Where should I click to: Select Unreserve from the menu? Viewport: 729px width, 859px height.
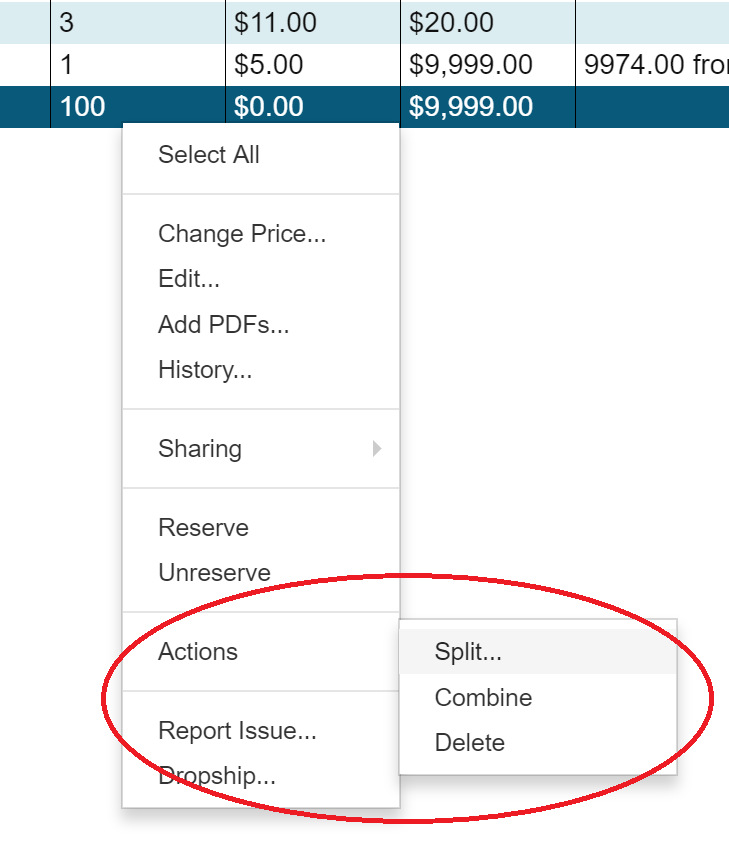pos(214,572)
